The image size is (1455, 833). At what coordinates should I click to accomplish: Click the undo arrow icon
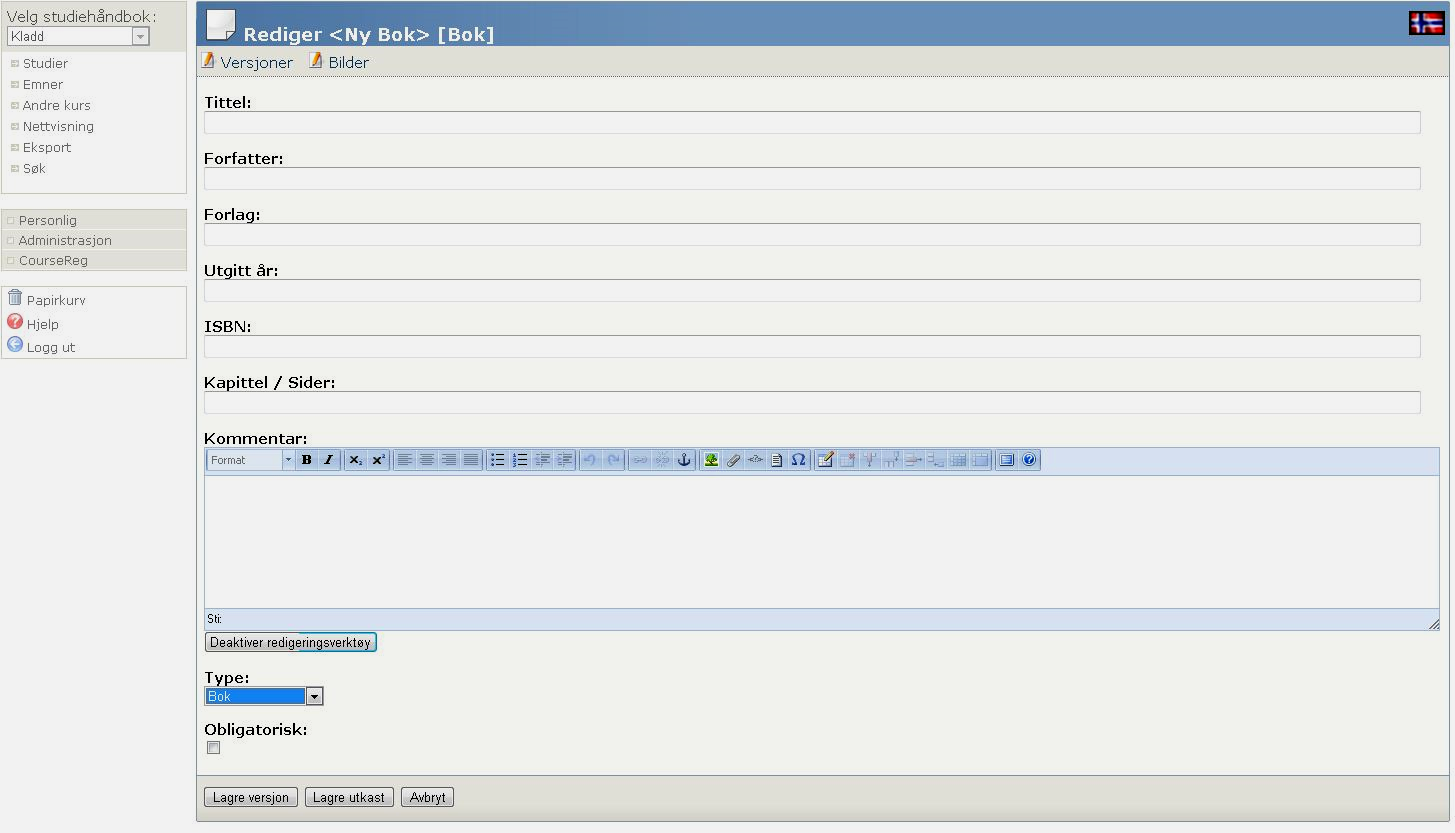point(590,460)
